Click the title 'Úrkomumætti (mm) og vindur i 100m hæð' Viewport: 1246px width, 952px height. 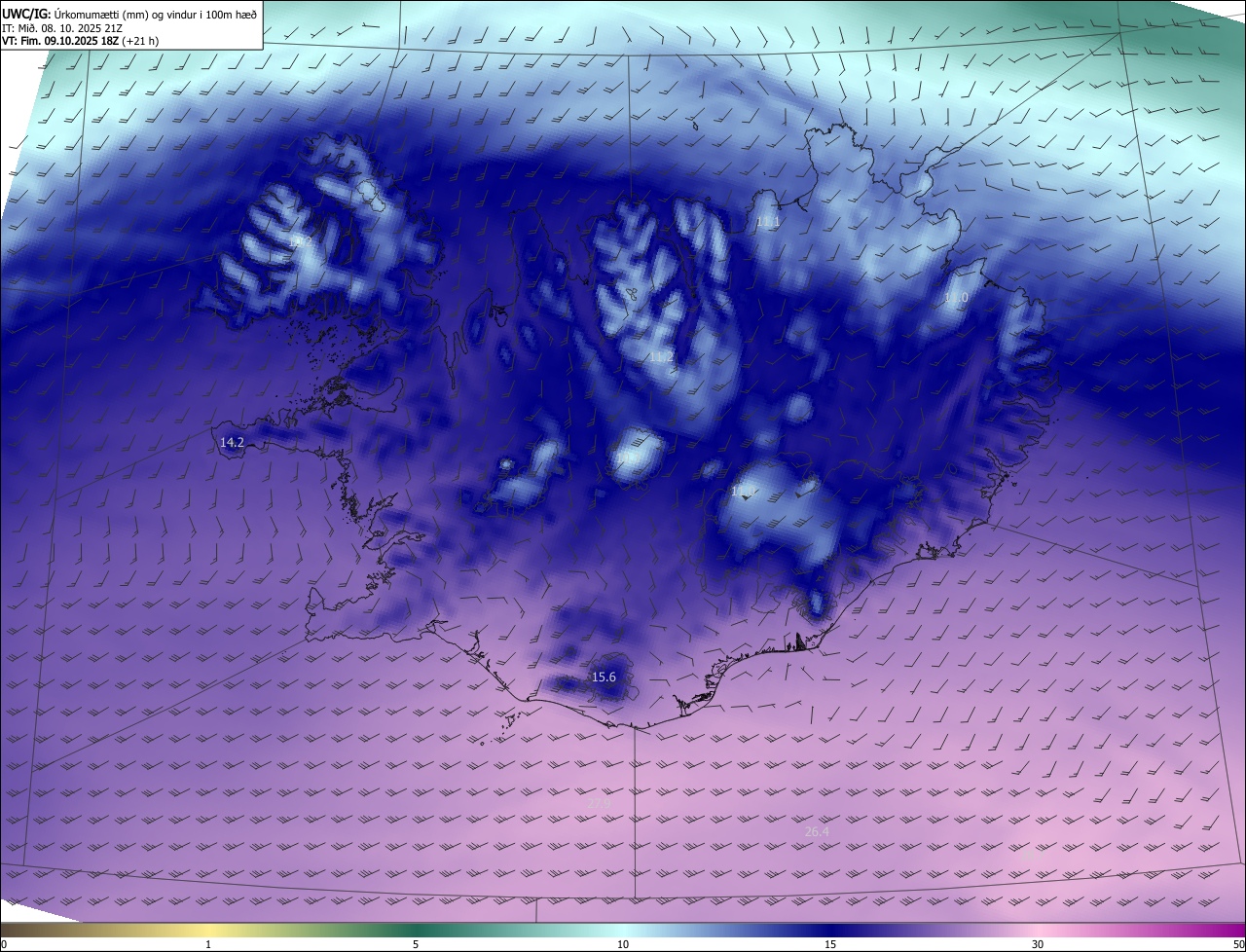coord(156,13)
